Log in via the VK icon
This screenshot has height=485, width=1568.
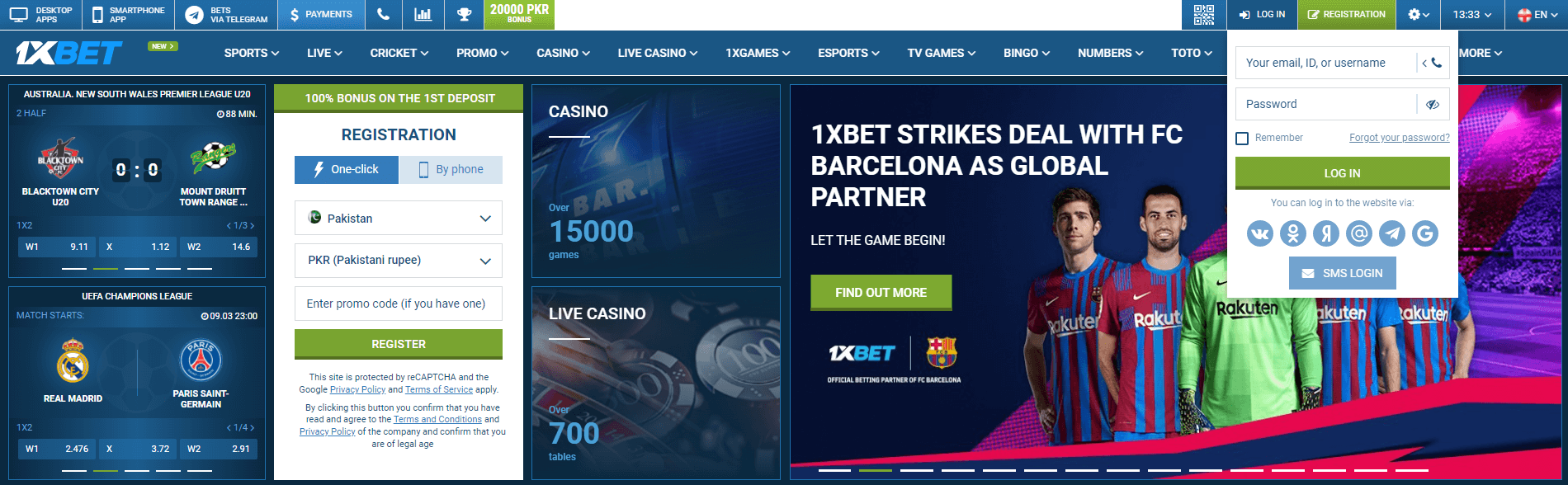click(x=1260, y=233)
